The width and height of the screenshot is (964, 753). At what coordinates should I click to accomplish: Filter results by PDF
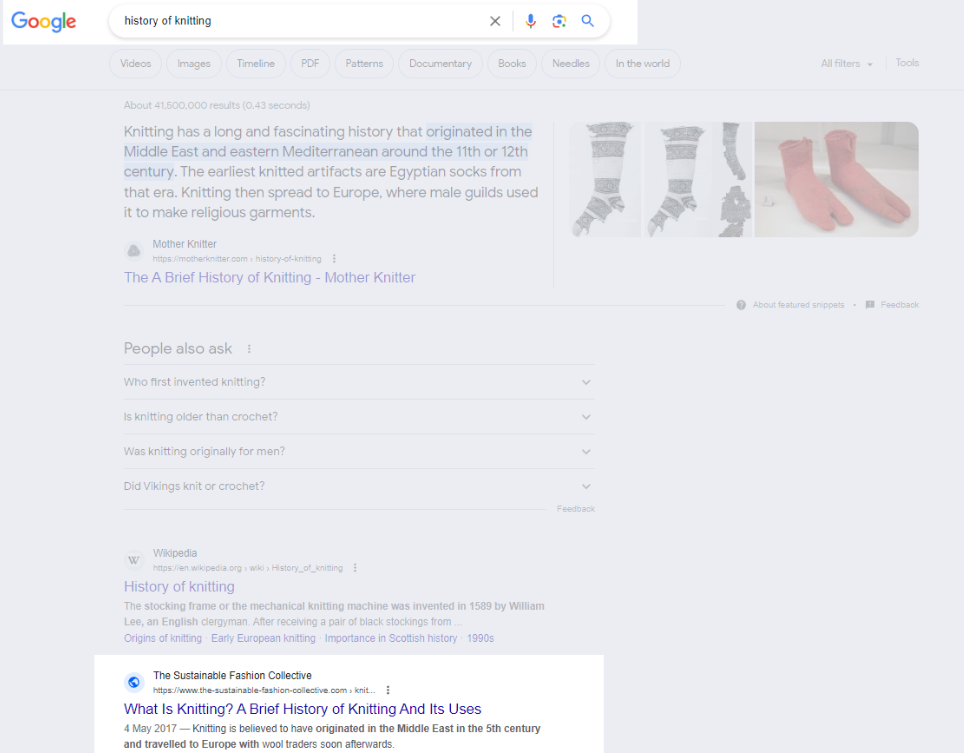[310, 63]
